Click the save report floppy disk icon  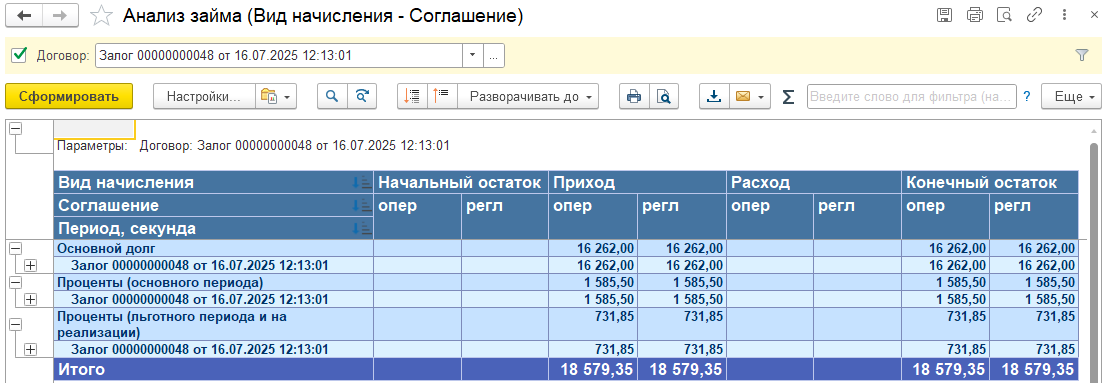point(944,15)
